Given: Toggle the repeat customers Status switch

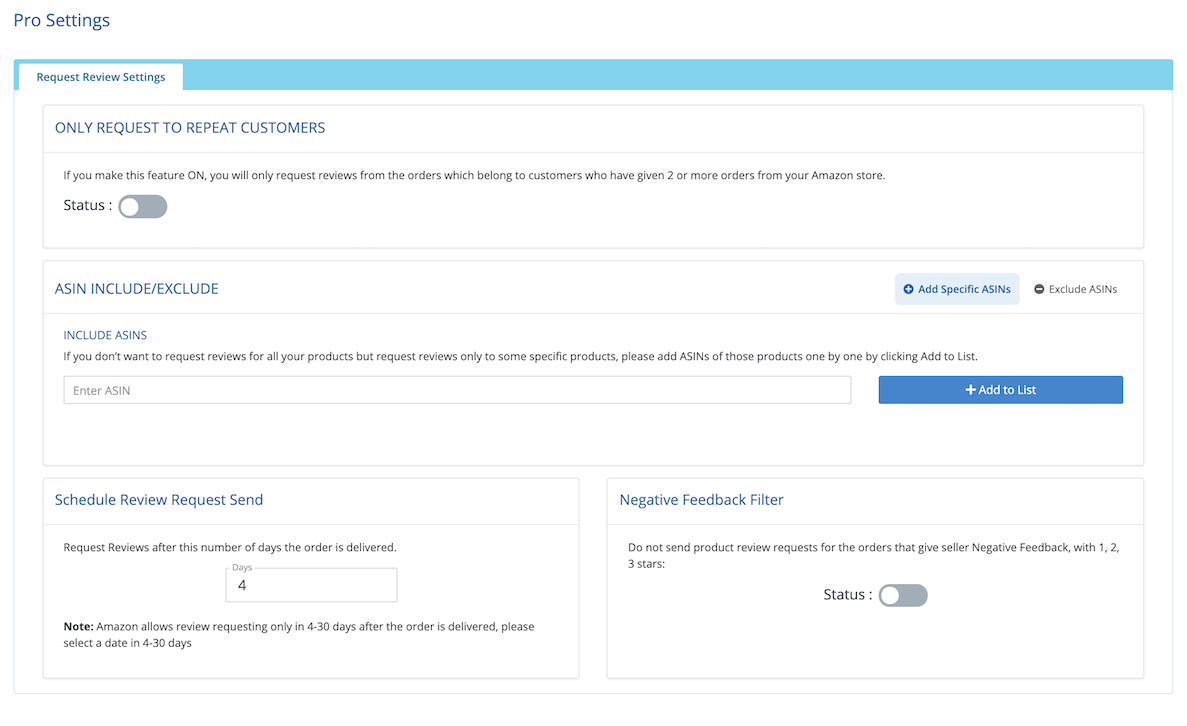Looking at the screenshot, I should coord(142,206).
